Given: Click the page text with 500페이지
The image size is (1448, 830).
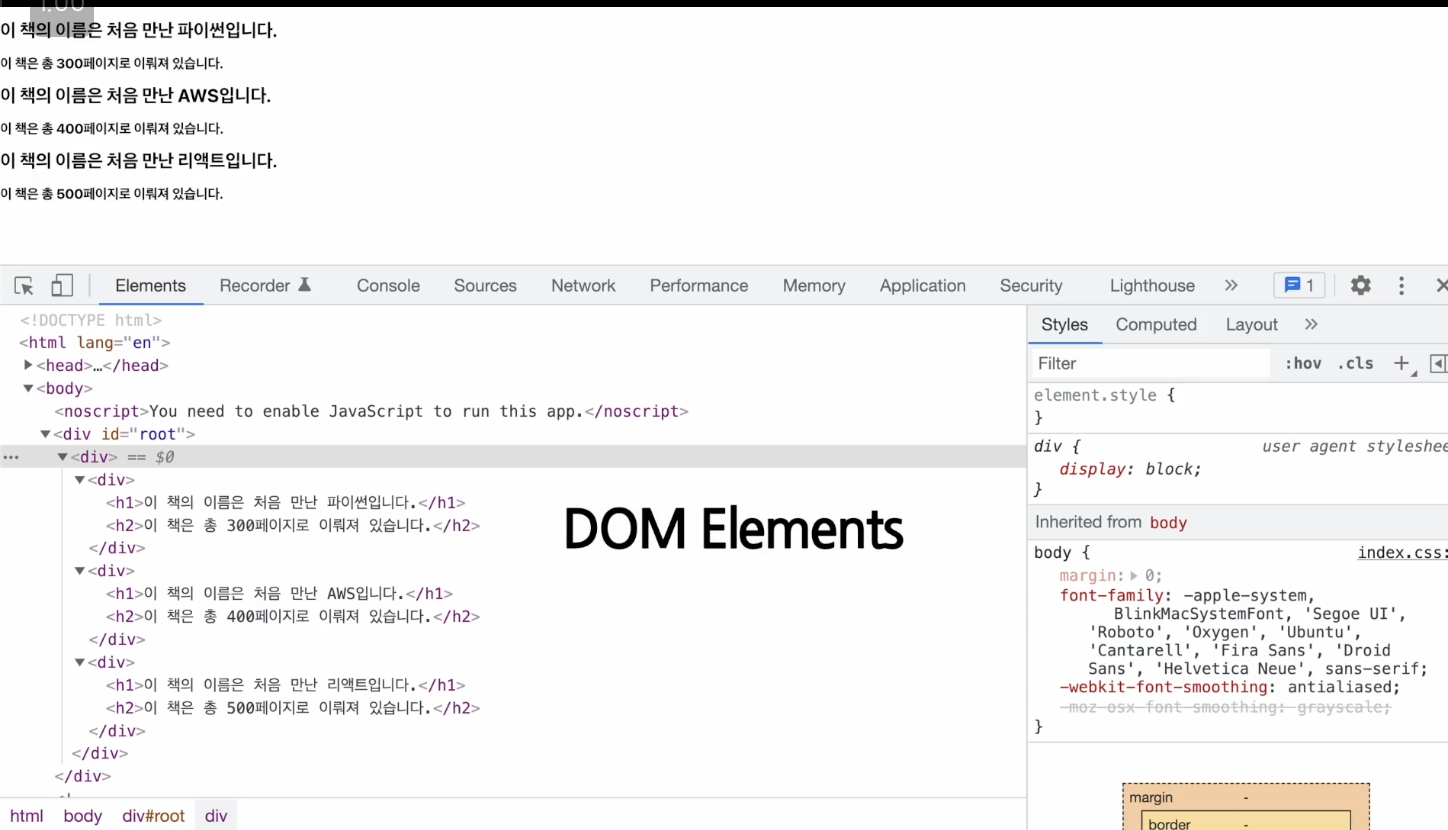Looking at the screenshot, I should [111, 193].
